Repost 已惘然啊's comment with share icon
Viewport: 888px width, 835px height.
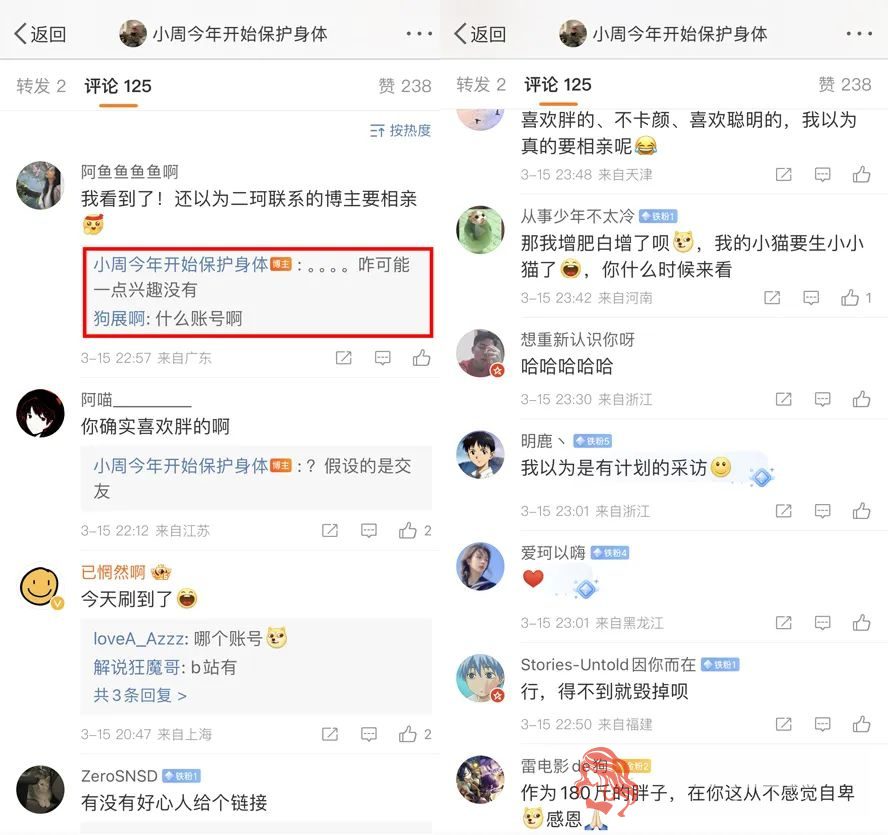[x=330, y=734]
